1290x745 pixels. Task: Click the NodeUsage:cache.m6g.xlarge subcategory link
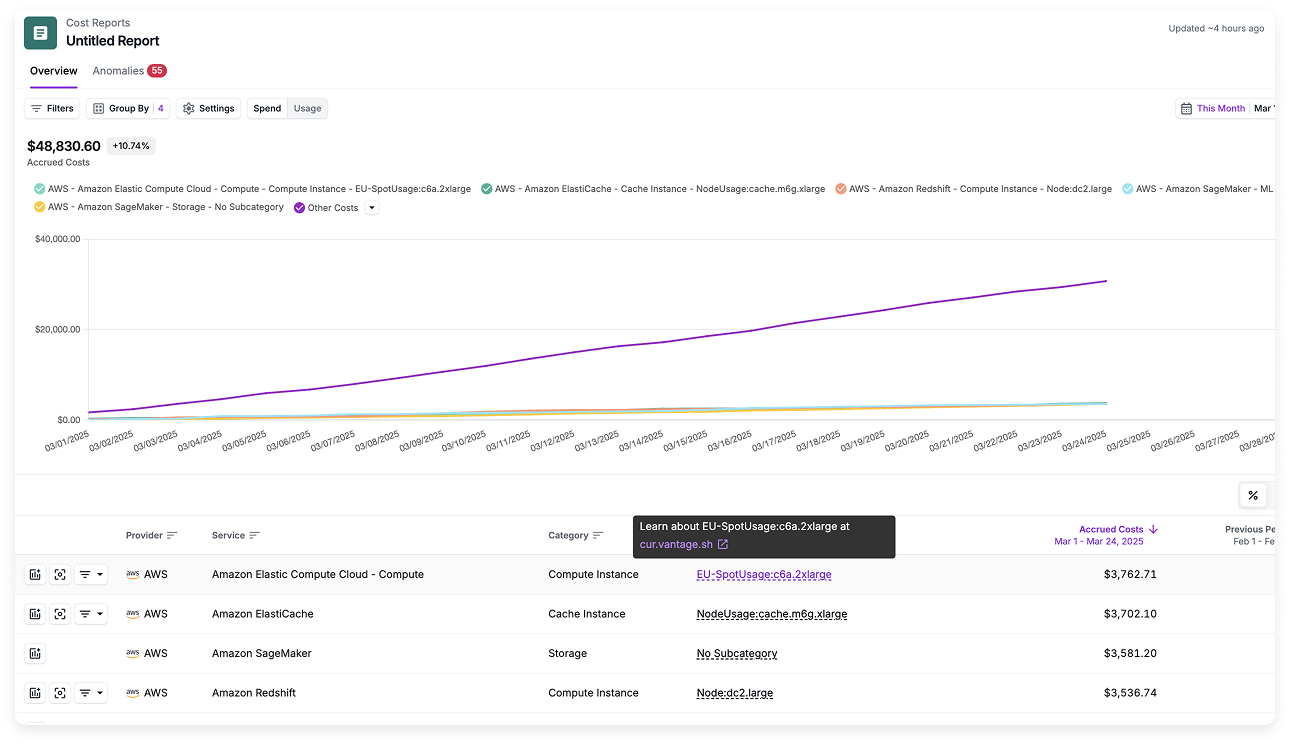772,614
